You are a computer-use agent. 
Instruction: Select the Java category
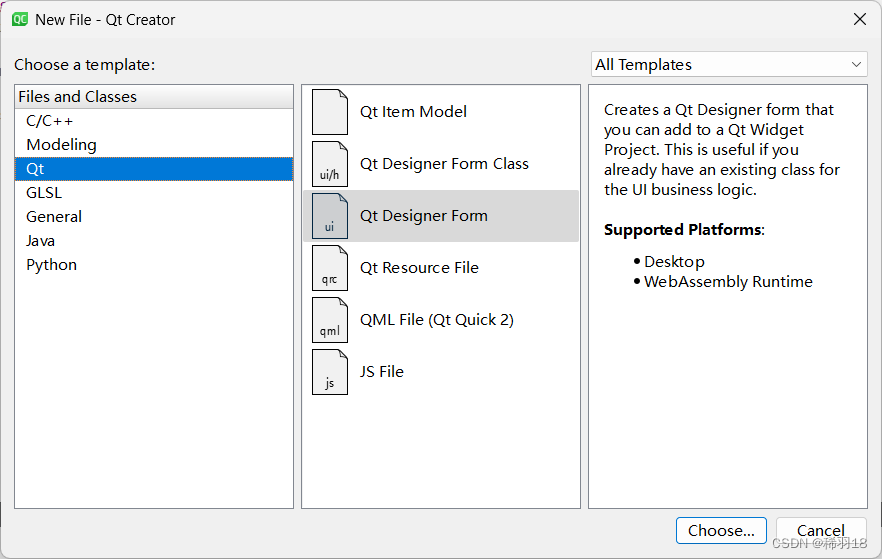(41, 241)
